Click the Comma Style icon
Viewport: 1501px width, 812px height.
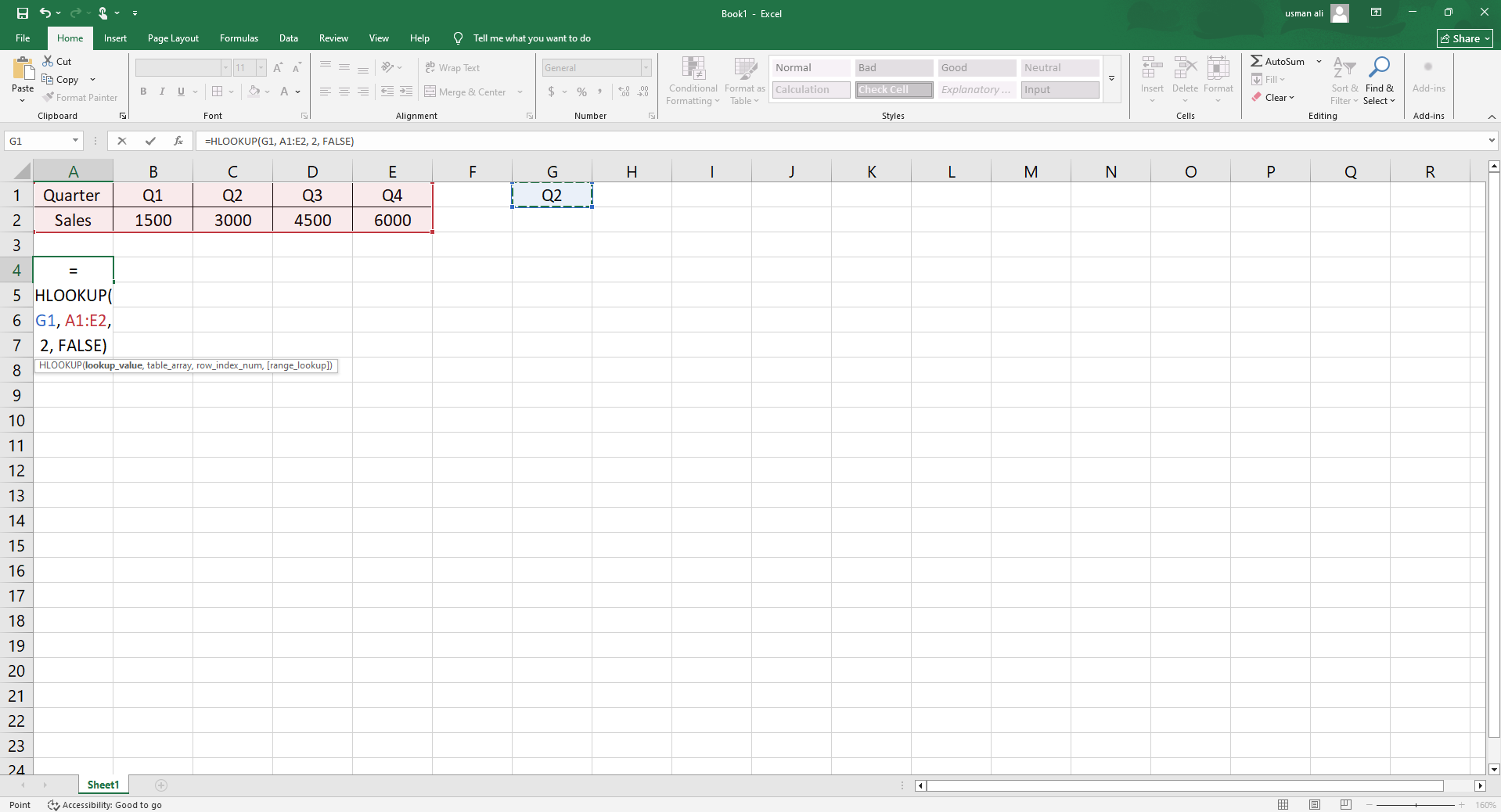600,92
